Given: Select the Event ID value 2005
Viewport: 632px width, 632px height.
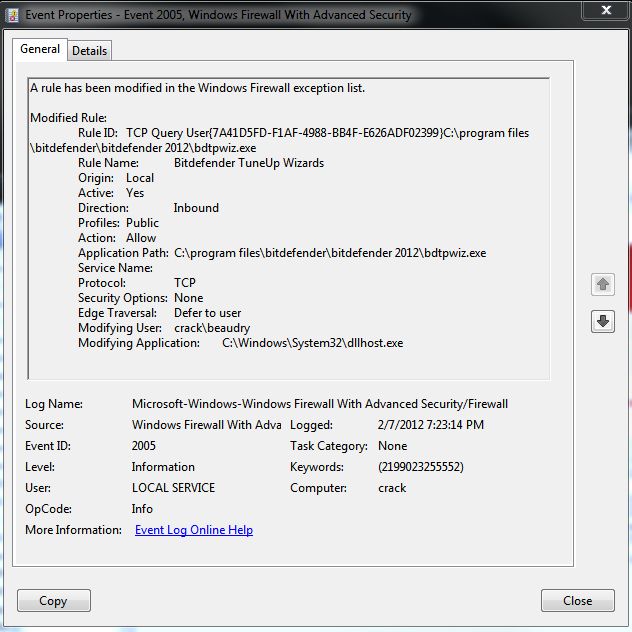Looking at the screenshot, I should (143, 446).
